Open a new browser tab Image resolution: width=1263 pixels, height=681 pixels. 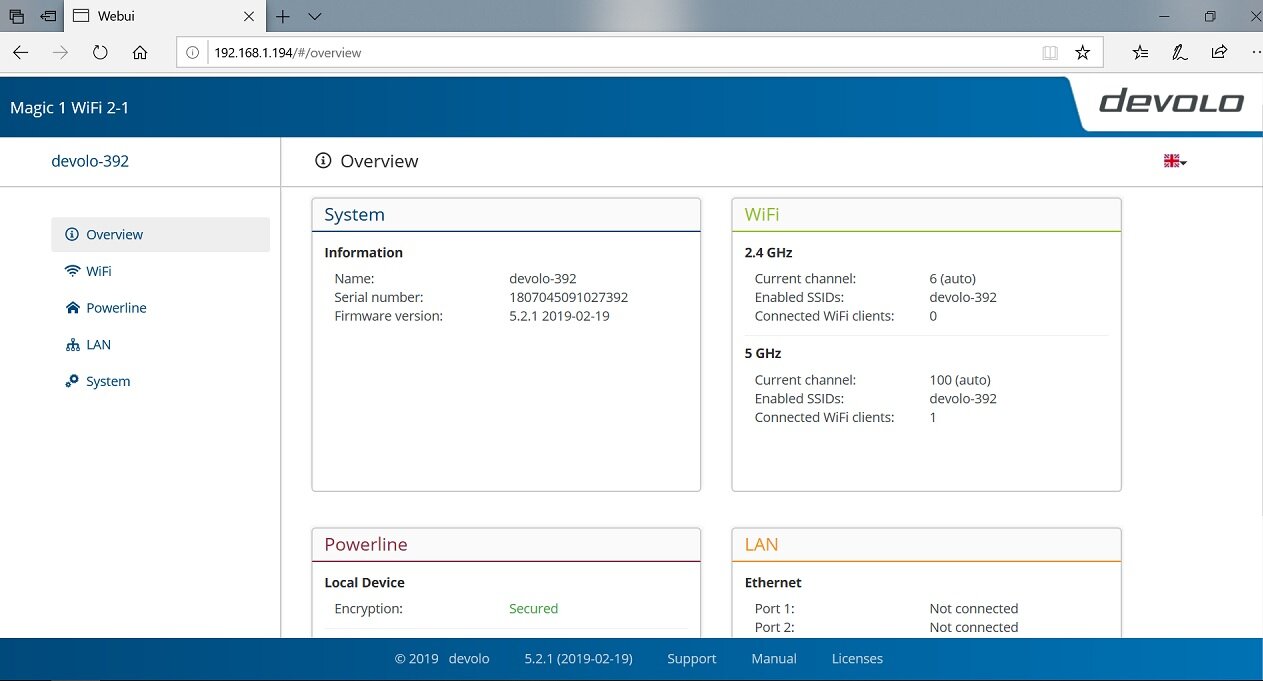[283, 16]
